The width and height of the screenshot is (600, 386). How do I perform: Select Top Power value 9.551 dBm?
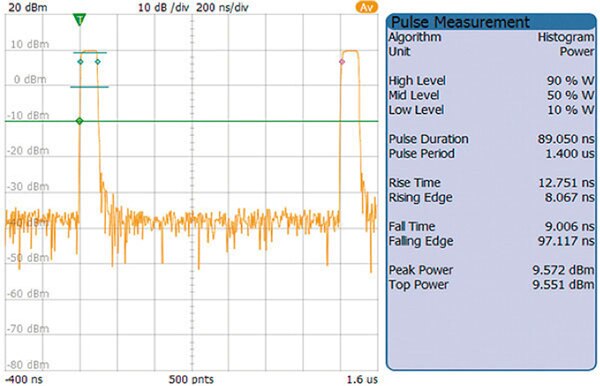tap(564, 285)
